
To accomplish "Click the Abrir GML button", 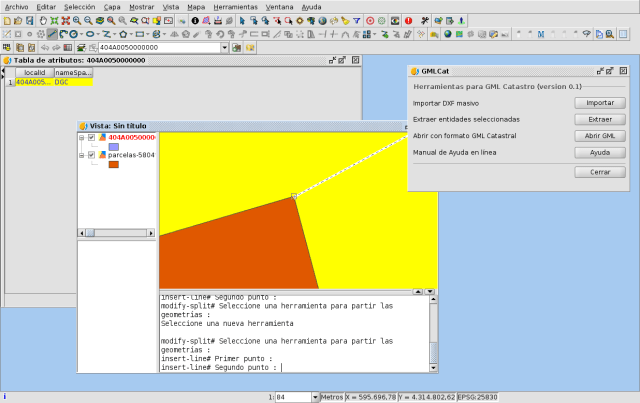I will pos(600,135).
